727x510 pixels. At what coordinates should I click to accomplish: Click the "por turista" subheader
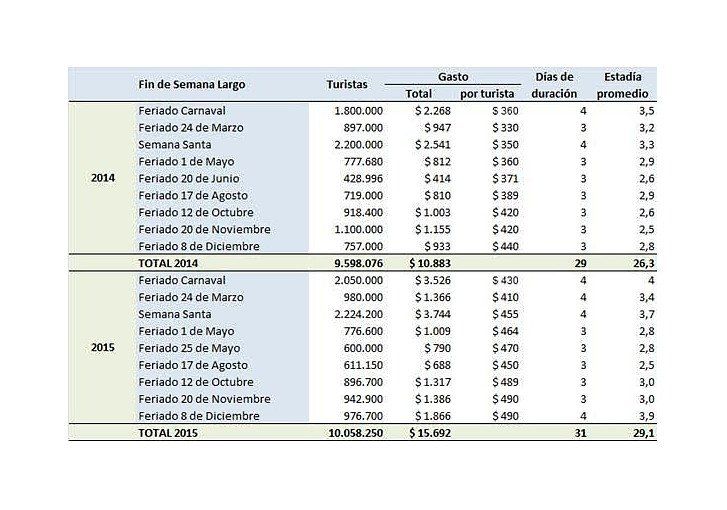point(487,94)
